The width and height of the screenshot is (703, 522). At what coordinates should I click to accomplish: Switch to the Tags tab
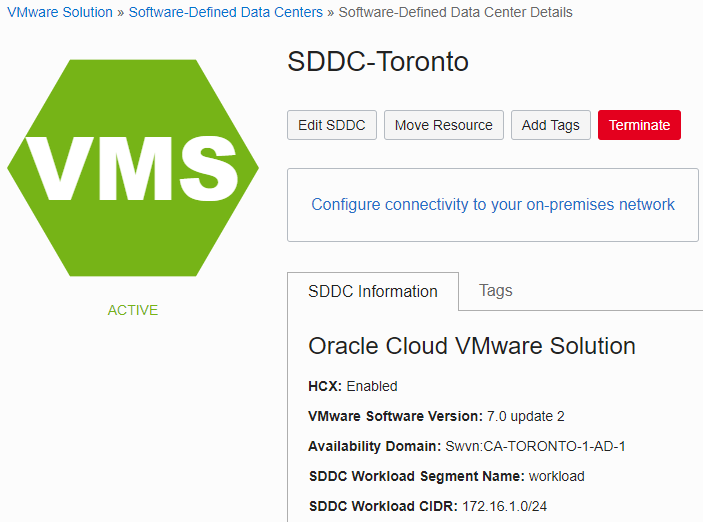(x=495, y=291)
